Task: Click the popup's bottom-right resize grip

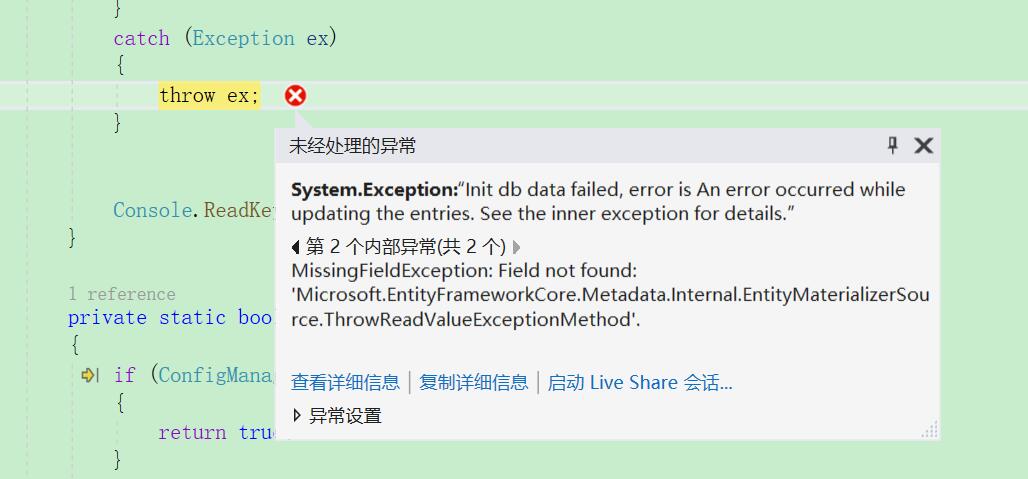Action: 930,430
